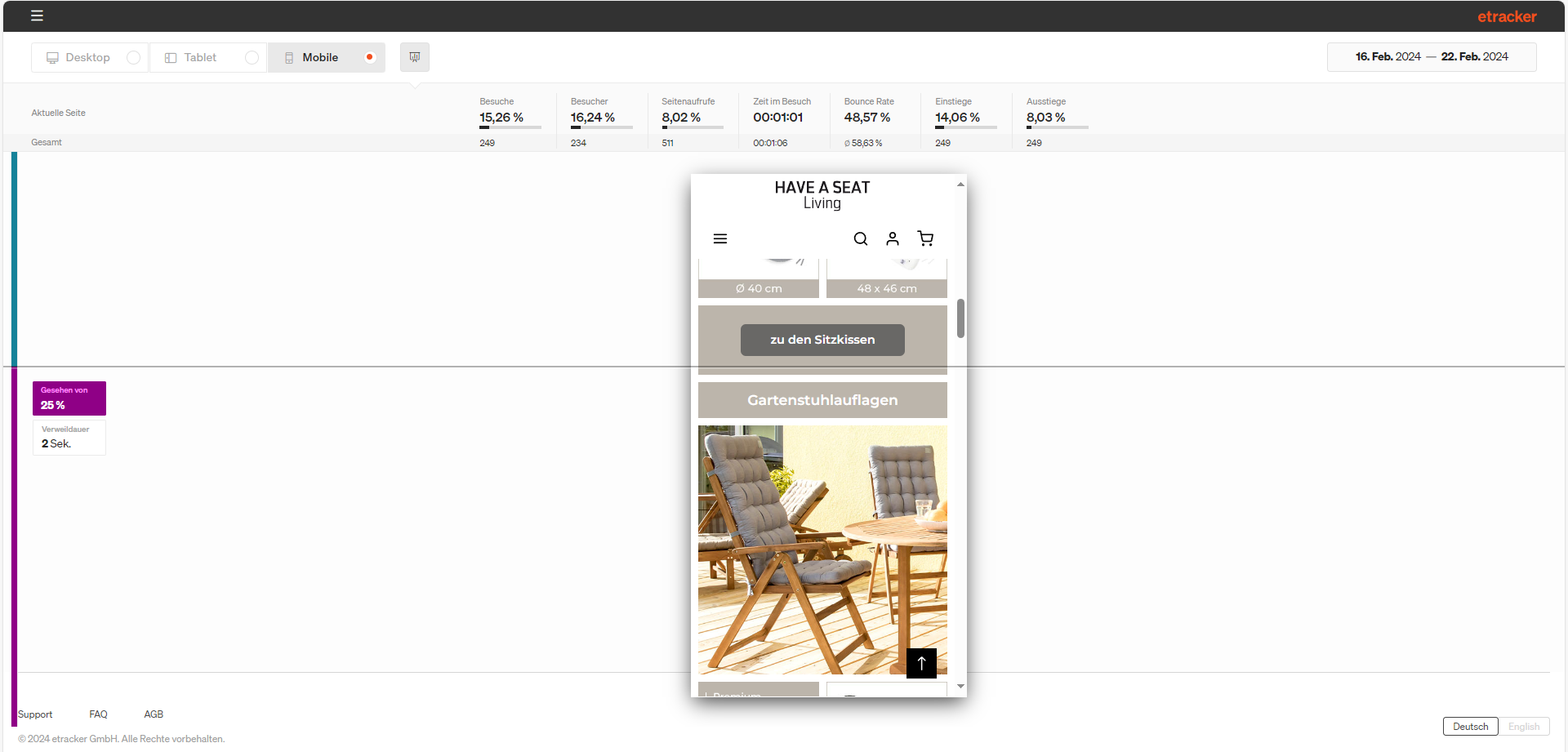The width and height of the screenshot is (1568, 752).
Task: Open the FAQ link
Action: click(x=99, y=714)
